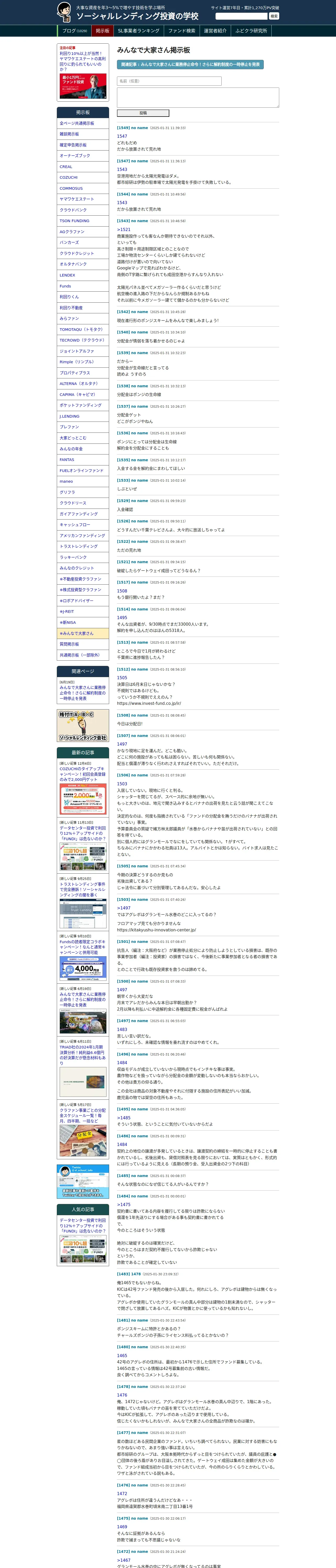The image size is (336, 1568).
Task: Open the ファンド検索 menu tab
Action: pyautogui.click(x=182, y=31)
